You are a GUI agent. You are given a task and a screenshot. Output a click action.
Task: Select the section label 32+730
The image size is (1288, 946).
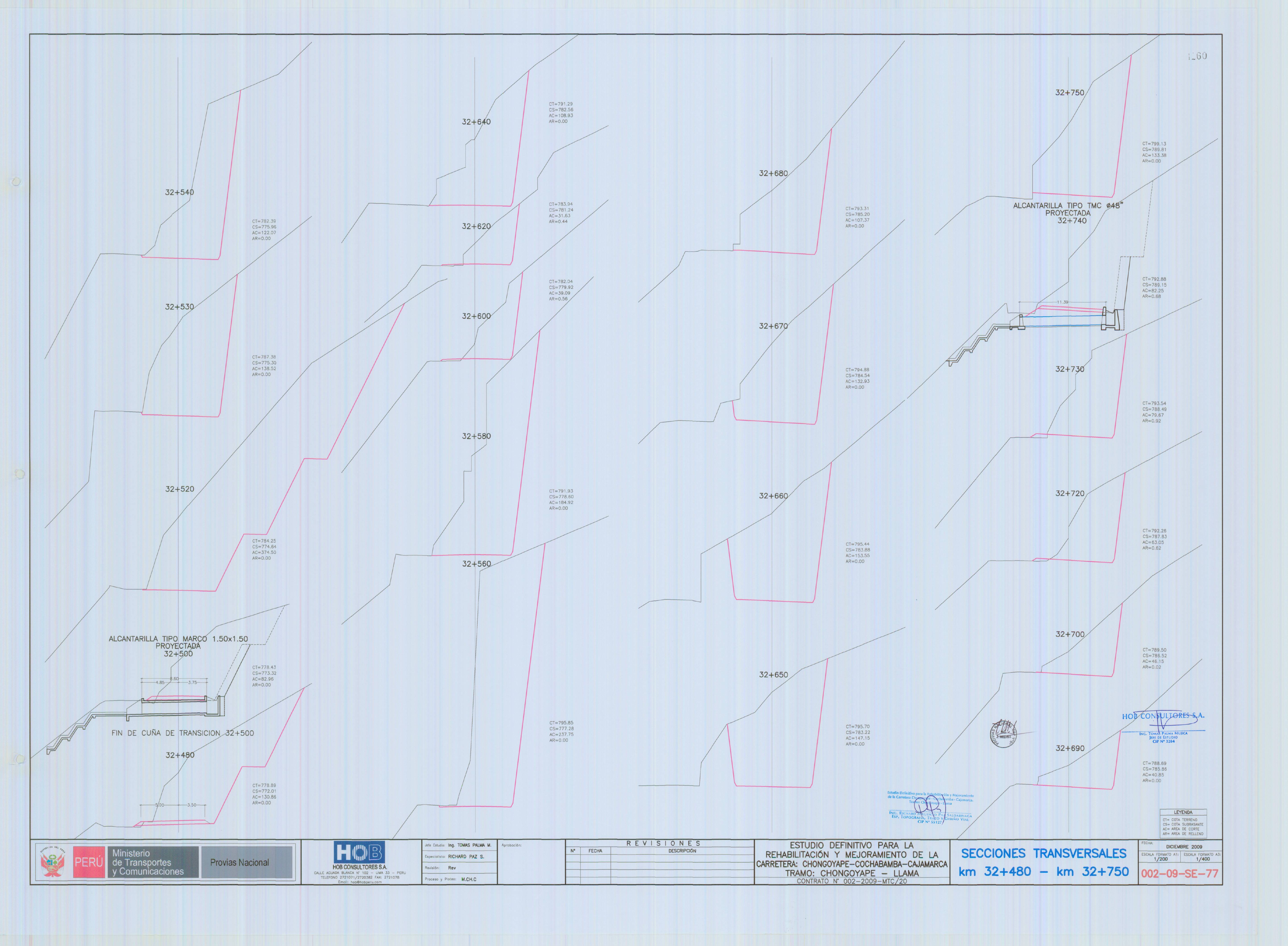click(x=1069, y=369)
